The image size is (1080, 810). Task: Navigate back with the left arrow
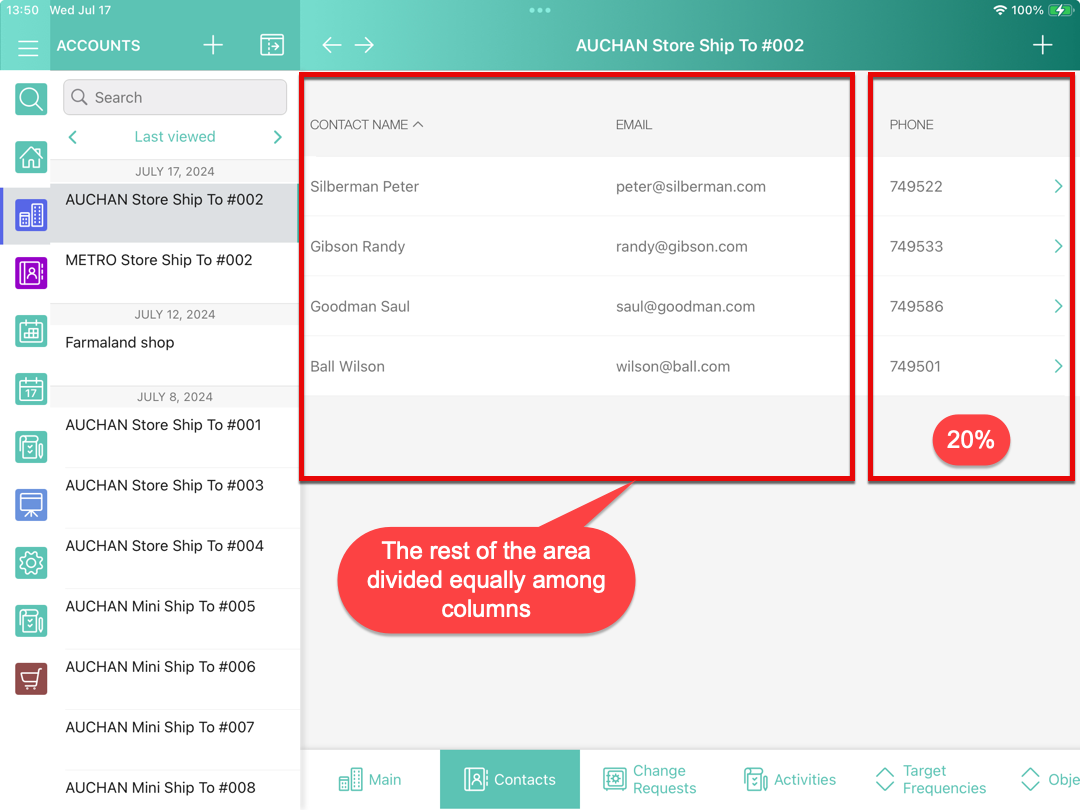pyautogui.click(x=331, y=45)
